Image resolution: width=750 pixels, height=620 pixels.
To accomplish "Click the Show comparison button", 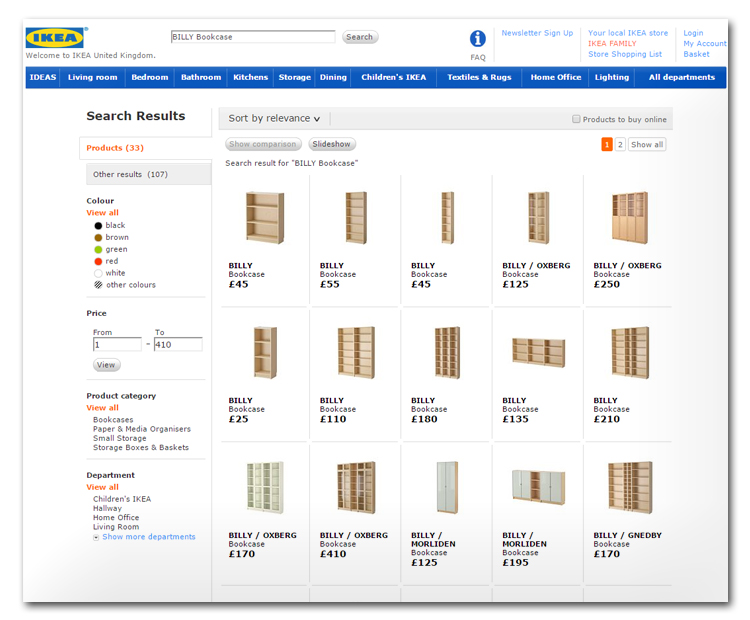I will pyautogui.click(x=263, y=144).
